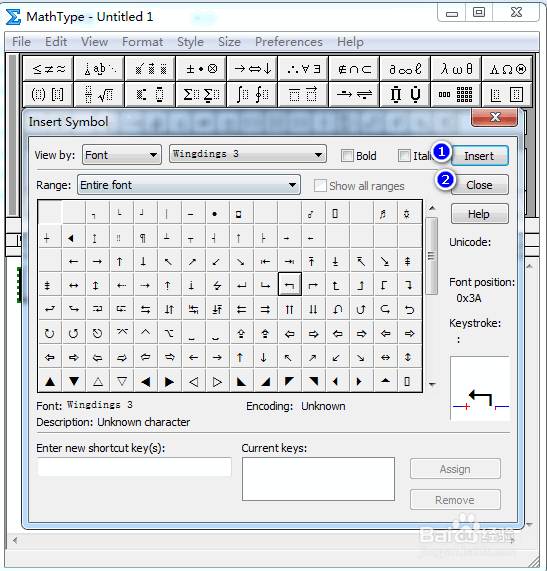Screen dimensions: 547x571
Task: Click the Help button in dialog
Action: [x=480, y=214]
